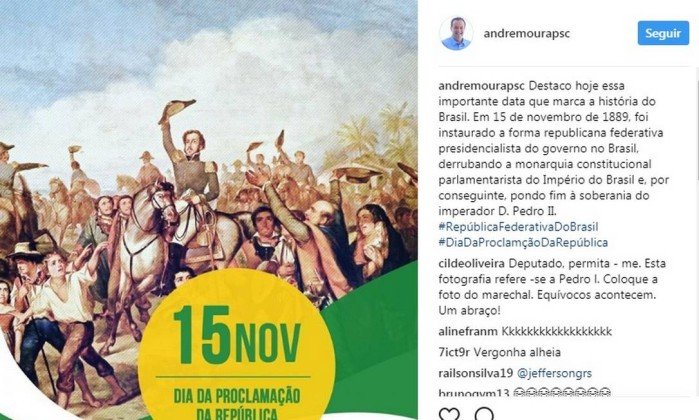Image resolution: width=699 pixels, height=420 pixels.
Task: Open andremourapsc profile picture
Action: coord(456,33)
